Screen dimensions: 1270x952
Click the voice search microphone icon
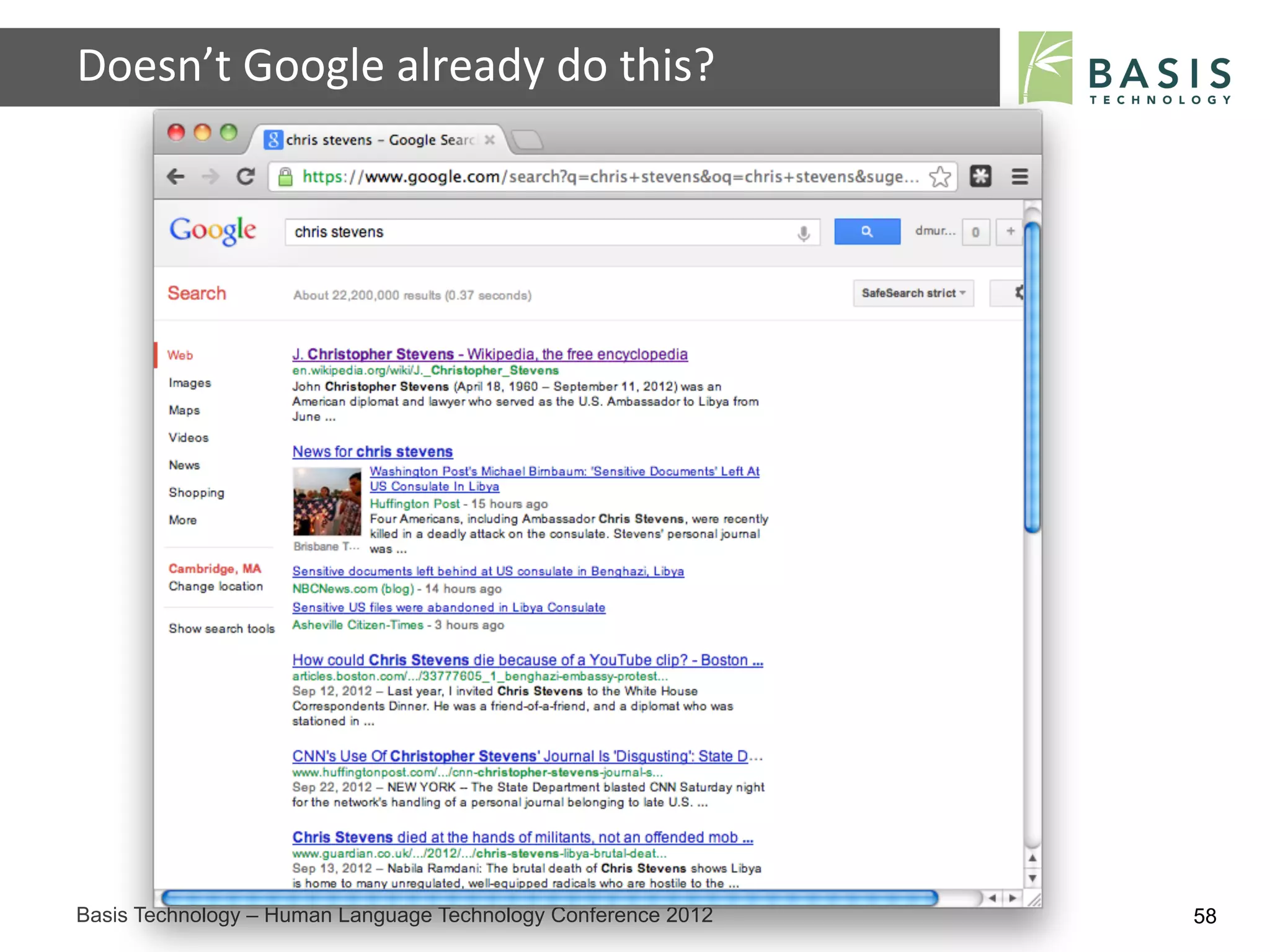[803, 233]
